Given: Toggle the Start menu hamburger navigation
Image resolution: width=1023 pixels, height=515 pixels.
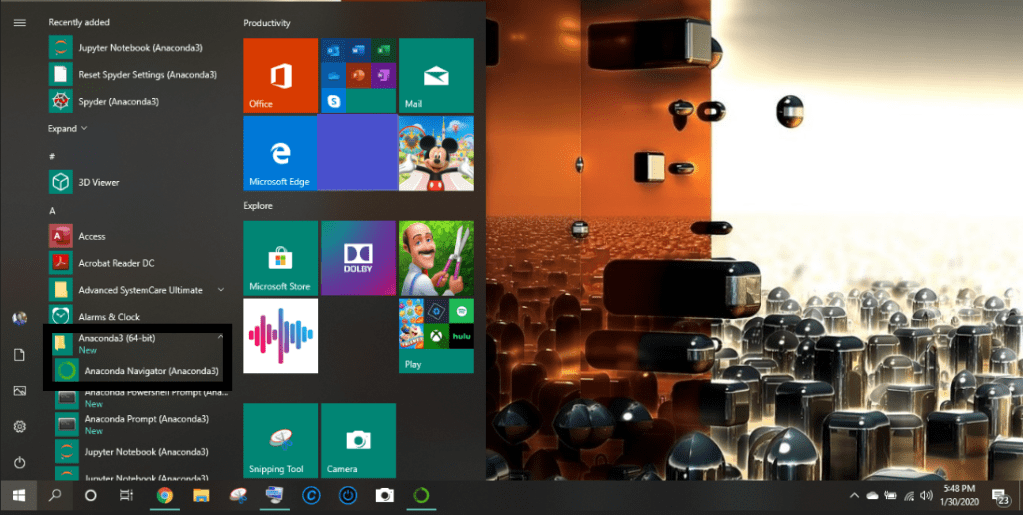Looking at the screenshot, I should click(x=19, y=22).
